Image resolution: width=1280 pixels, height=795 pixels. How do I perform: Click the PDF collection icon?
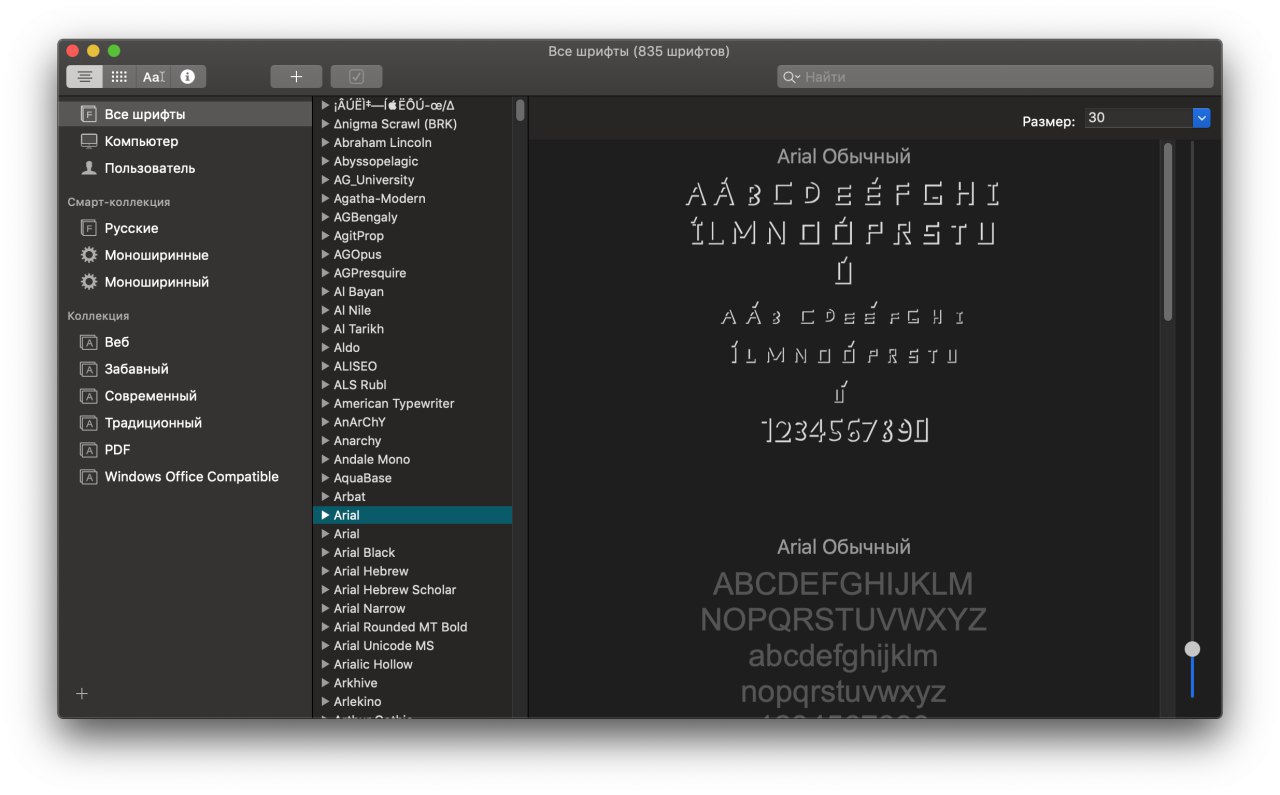89,450
